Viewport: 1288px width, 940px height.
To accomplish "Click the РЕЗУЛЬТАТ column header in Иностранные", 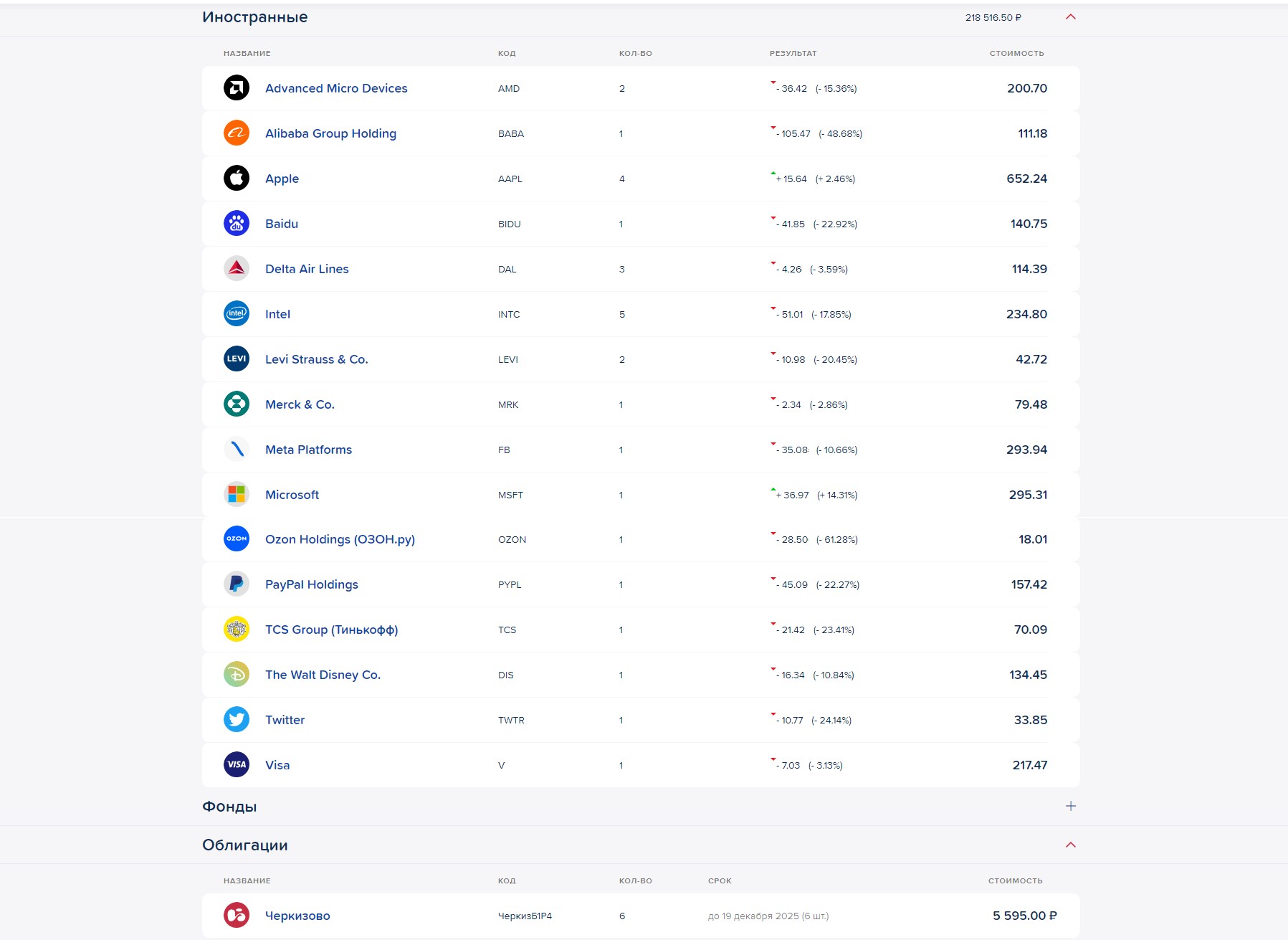I will pyautogui.click(x=793, y=54).
